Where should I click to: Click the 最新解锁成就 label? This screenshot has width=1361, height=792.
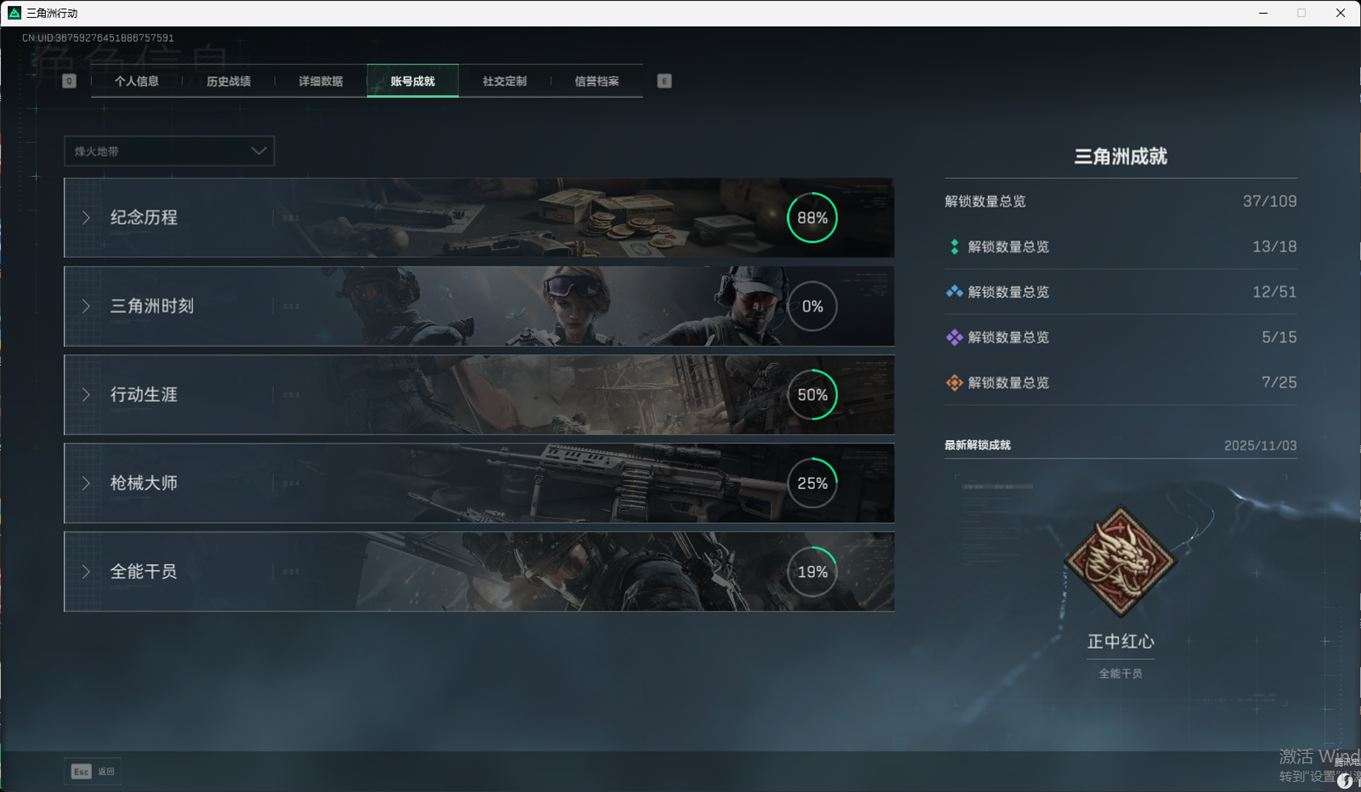[x=978, y=445]
